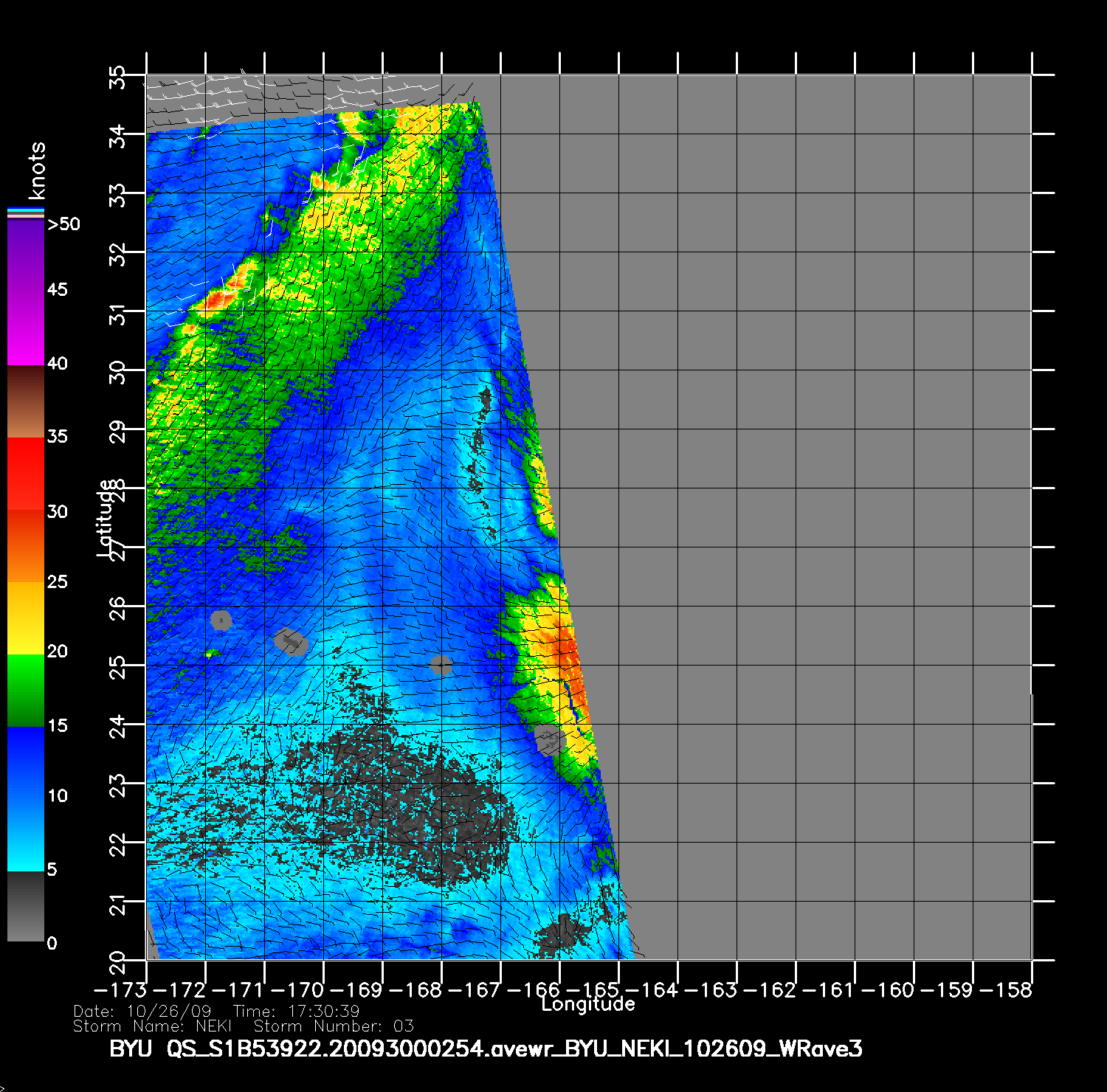Click the yellow 20-25 knots legend segment

tap(25, 618)
